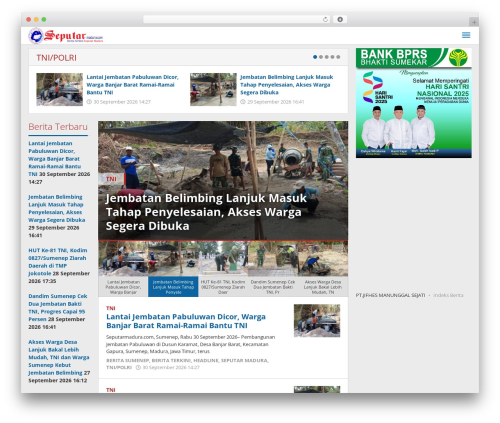
Task: Open HEADLINE category tag
Action: [206, 360]
